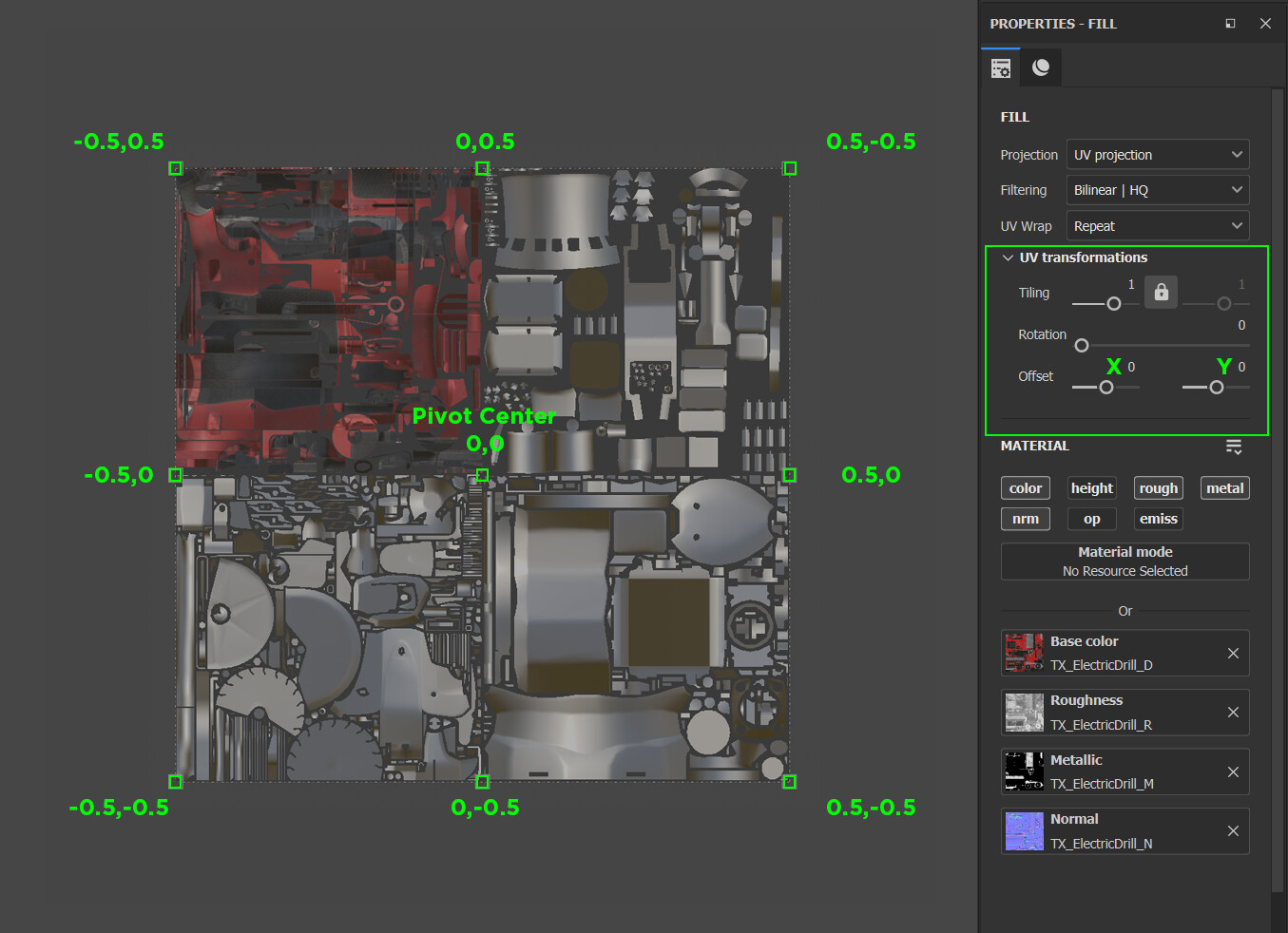The image size is (1288, 933).
Task: Open the UV Wrap Repeat dropdown
Action: (1157, 225)
